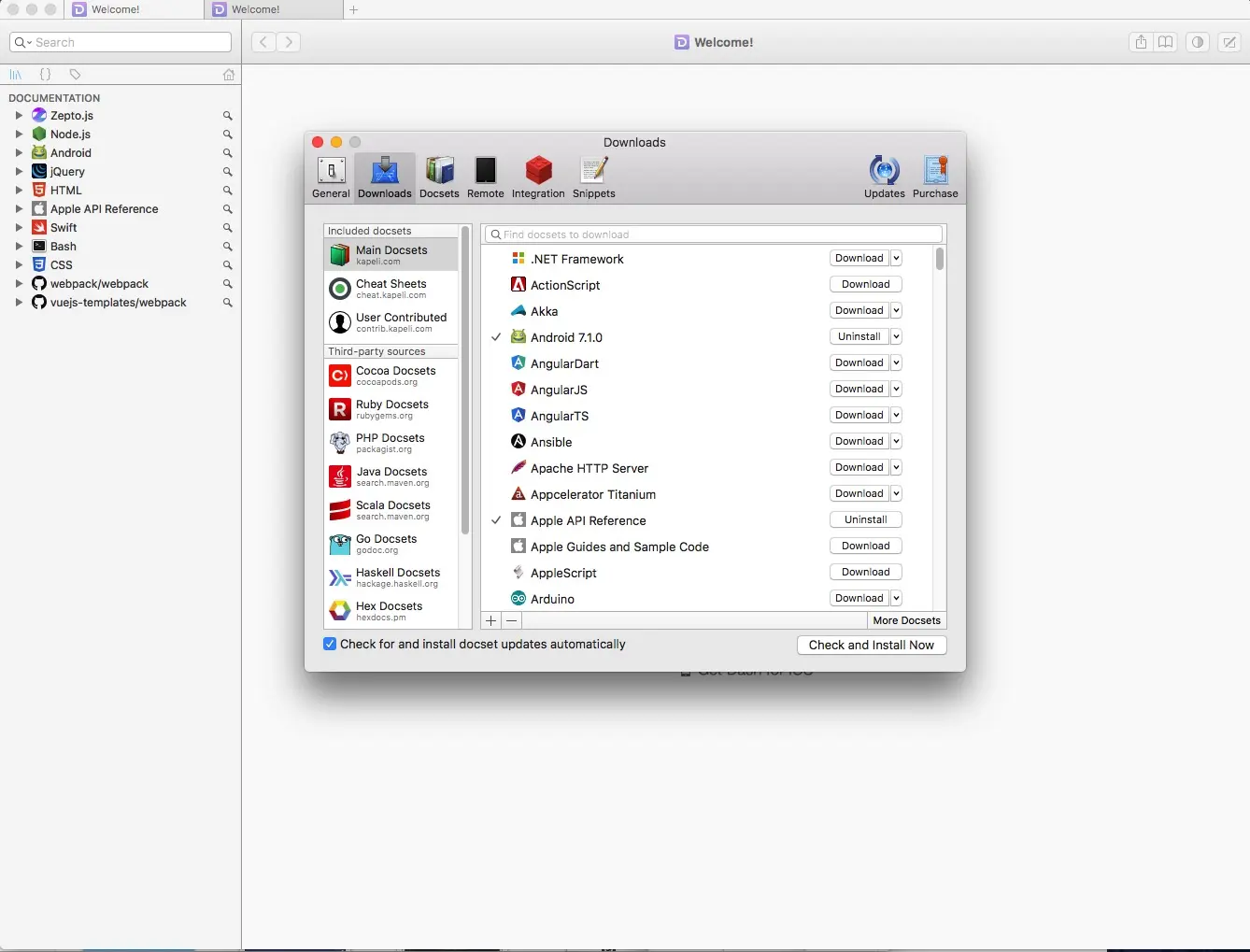Remove docset source with minus button
1250x952 pixels.
pos(512,620)
